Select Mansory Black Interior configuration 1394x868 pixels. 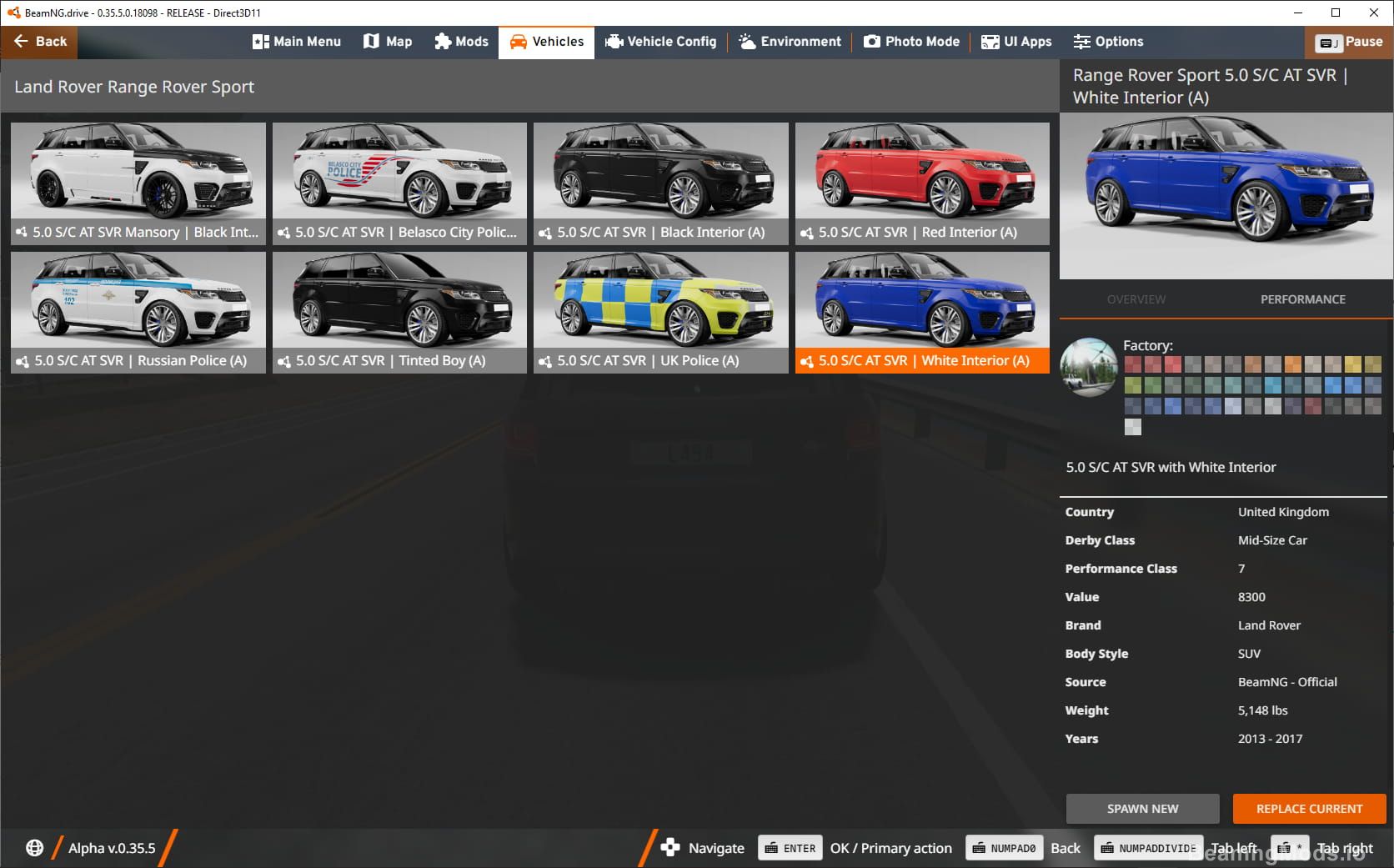(x=138, y=183)
